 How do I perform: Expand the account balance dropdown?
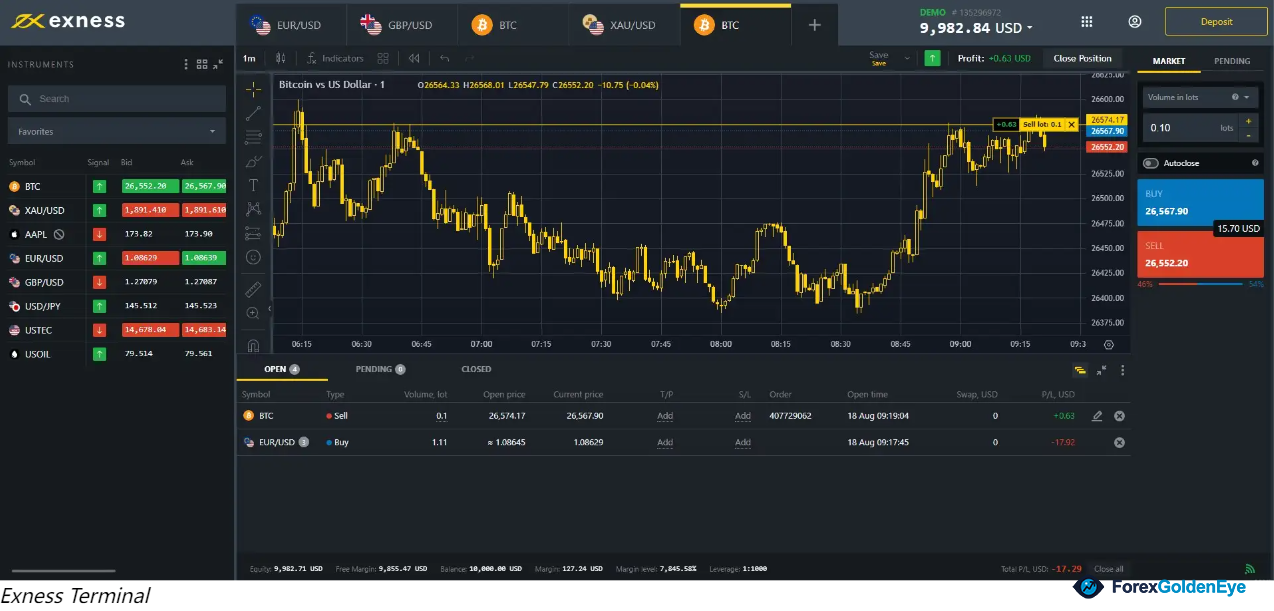[1030, 29]
